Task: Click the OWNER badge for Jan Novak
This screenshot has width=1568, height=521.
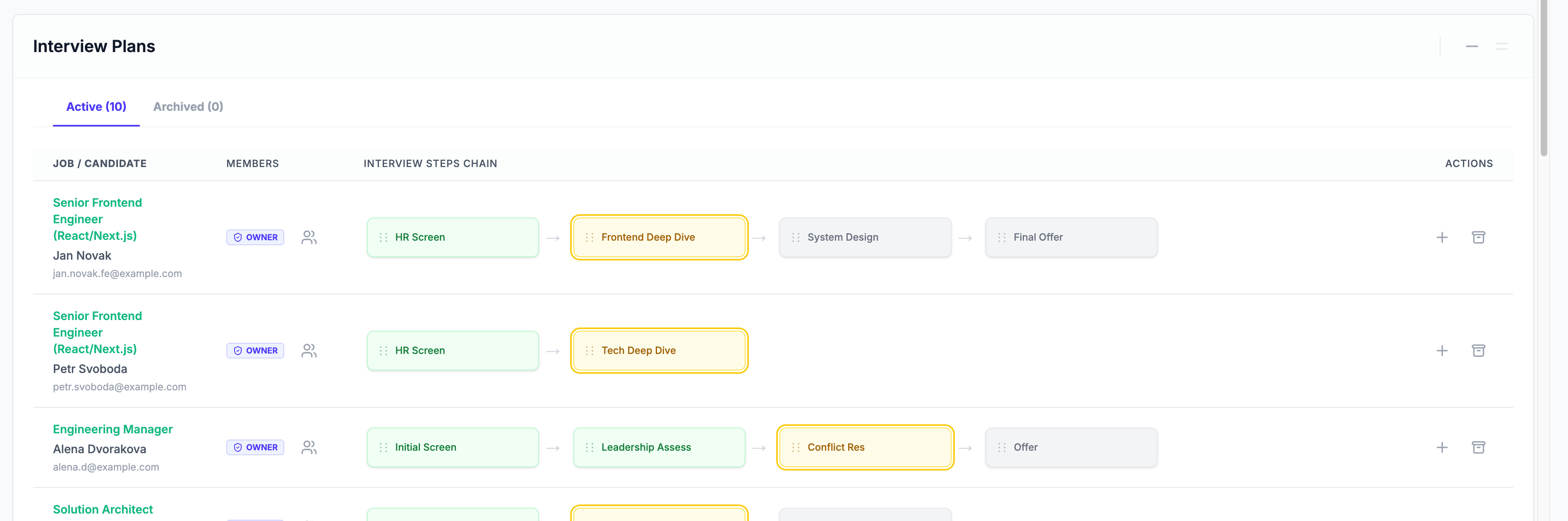Action: (x=255, y=237)
